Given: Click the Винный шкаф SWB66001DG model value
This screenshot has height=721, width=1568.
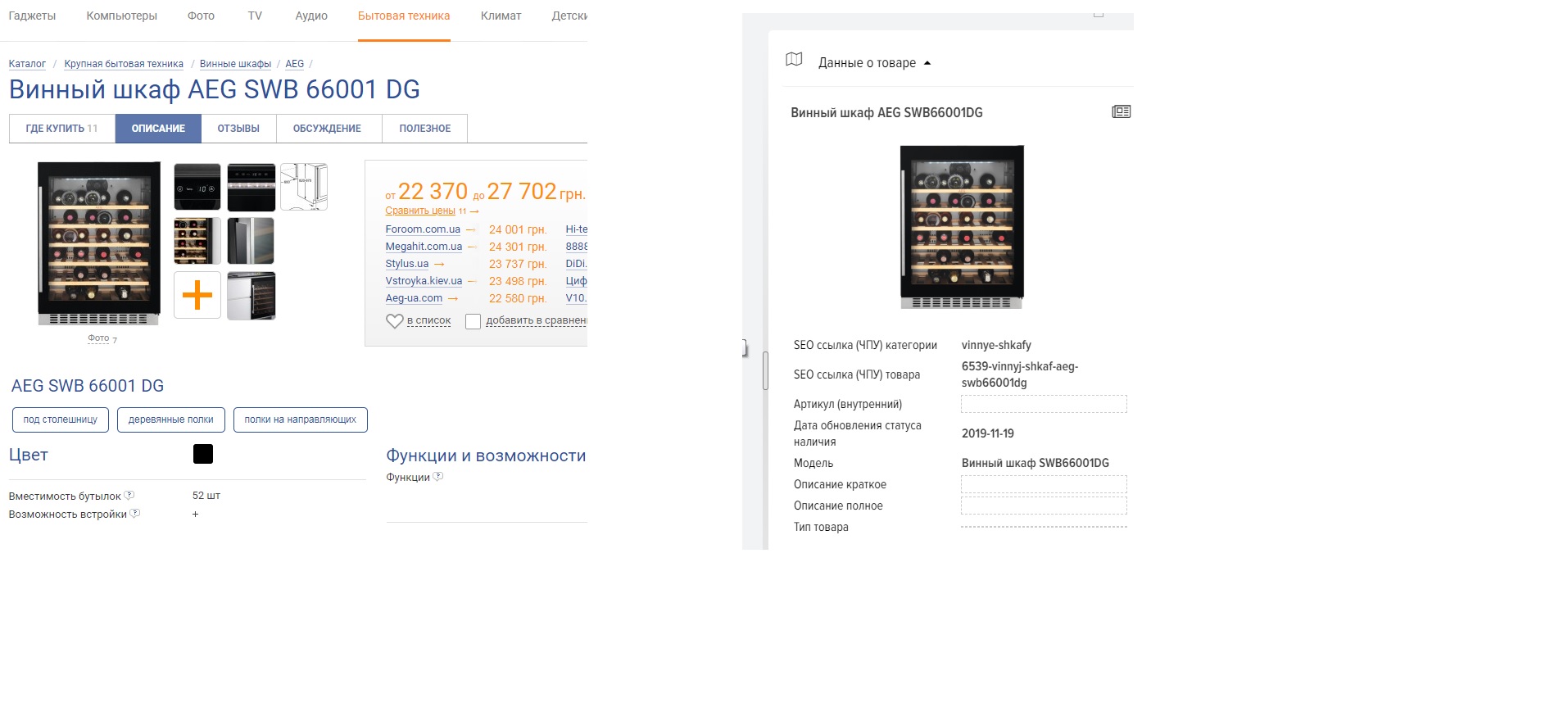Looking at the screenshot, I should click(1035, 463).
